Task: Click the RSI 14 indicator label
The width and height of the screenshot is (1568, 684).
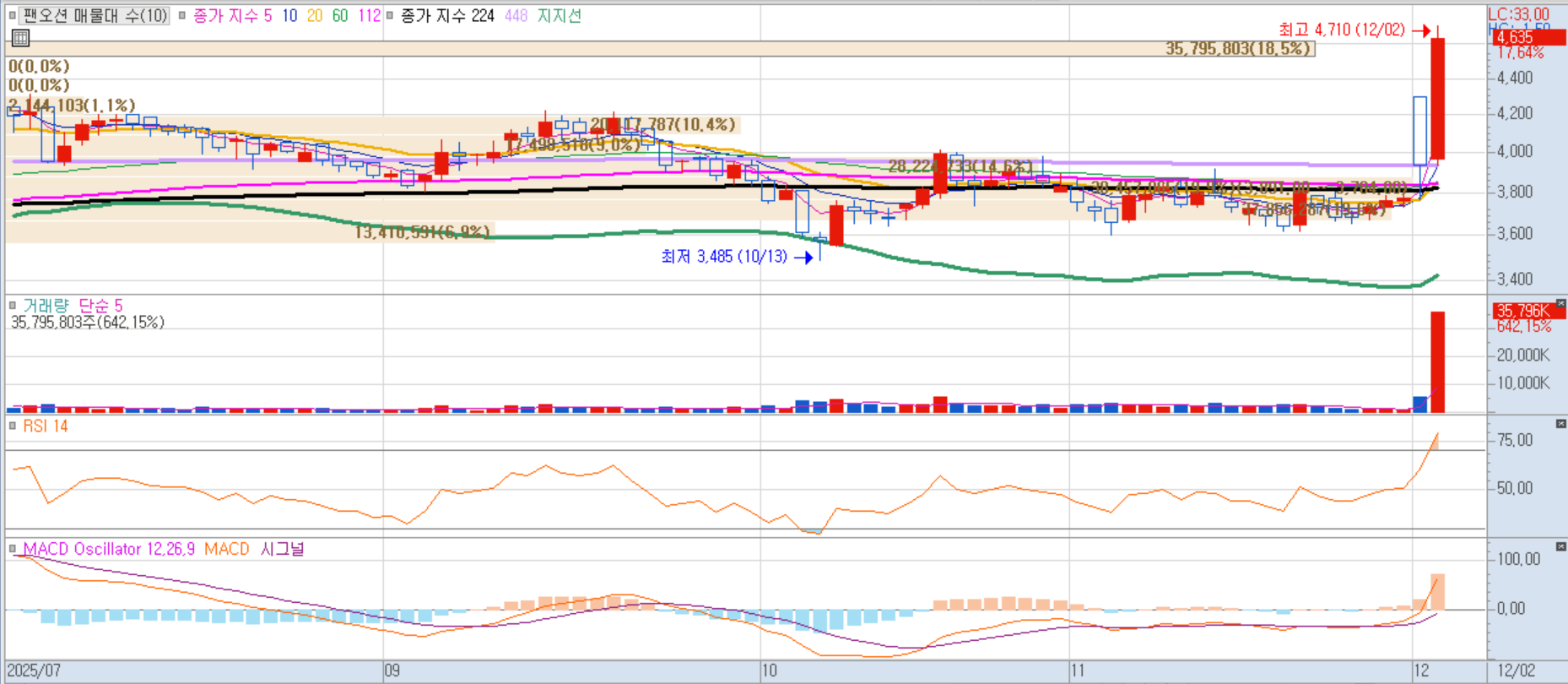Action: 45,426
